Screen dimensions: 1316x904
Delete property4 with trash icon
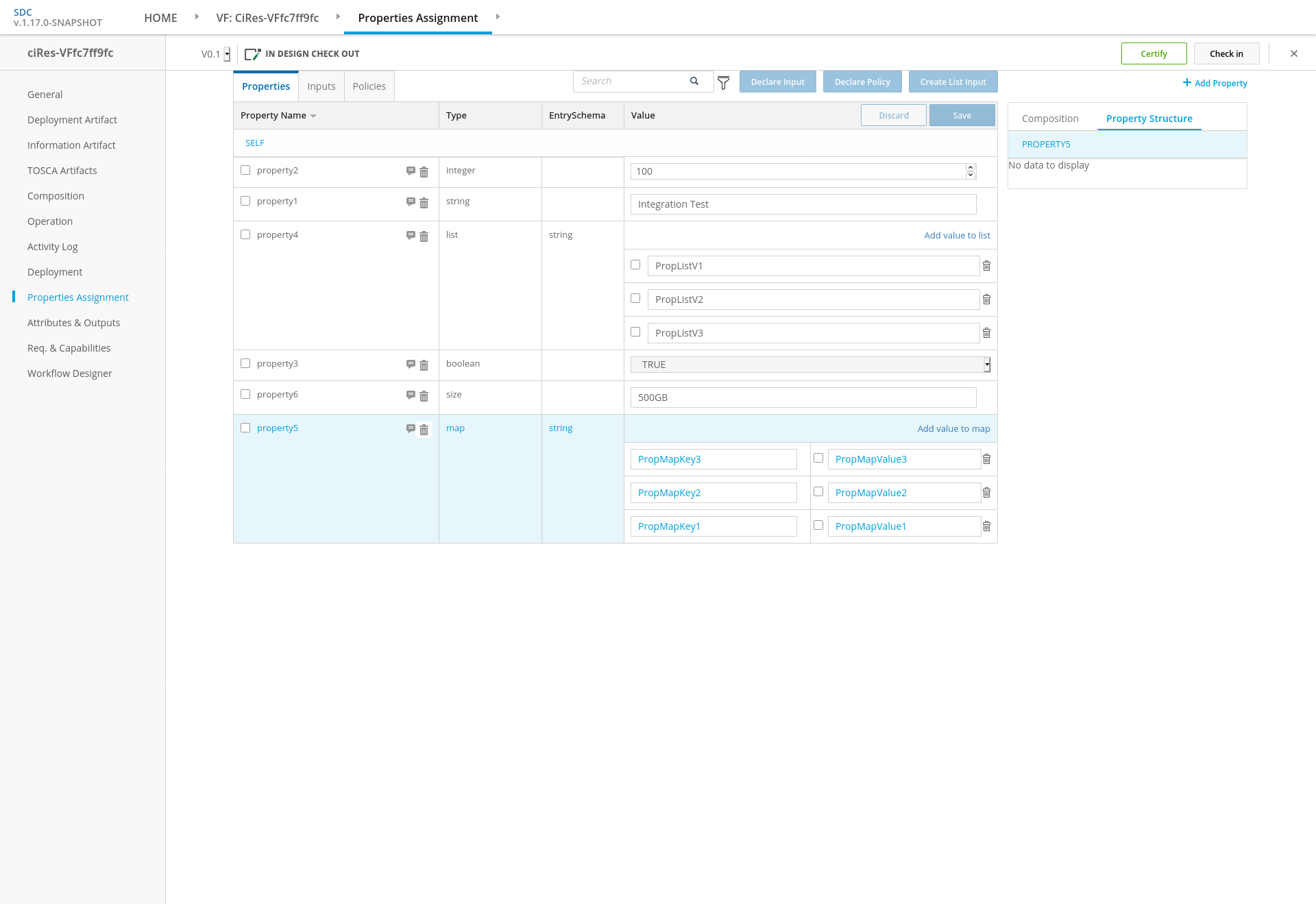click(424, 236)
